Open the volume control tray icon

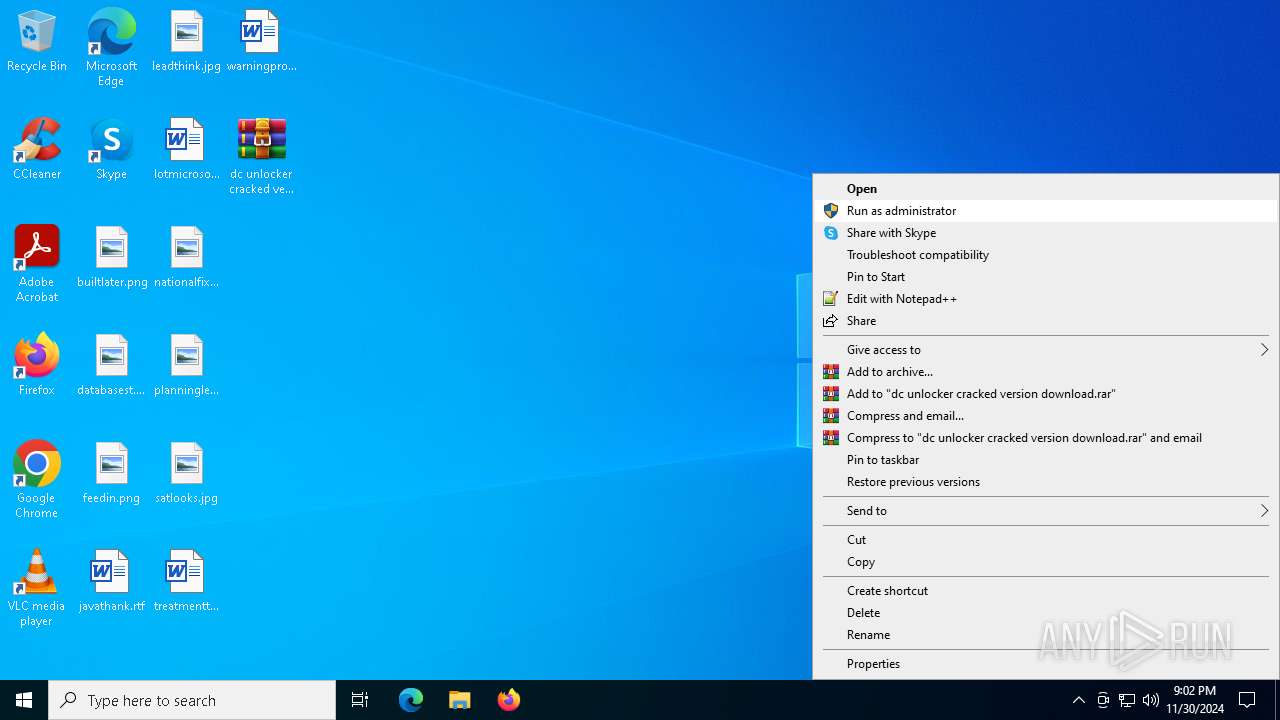[1151, 700]
